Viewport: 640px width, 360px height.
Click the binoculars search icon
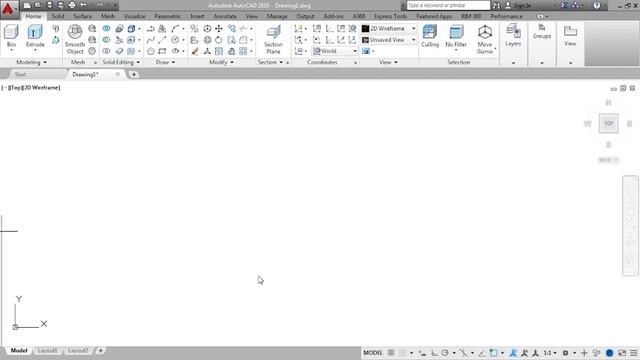496,5
